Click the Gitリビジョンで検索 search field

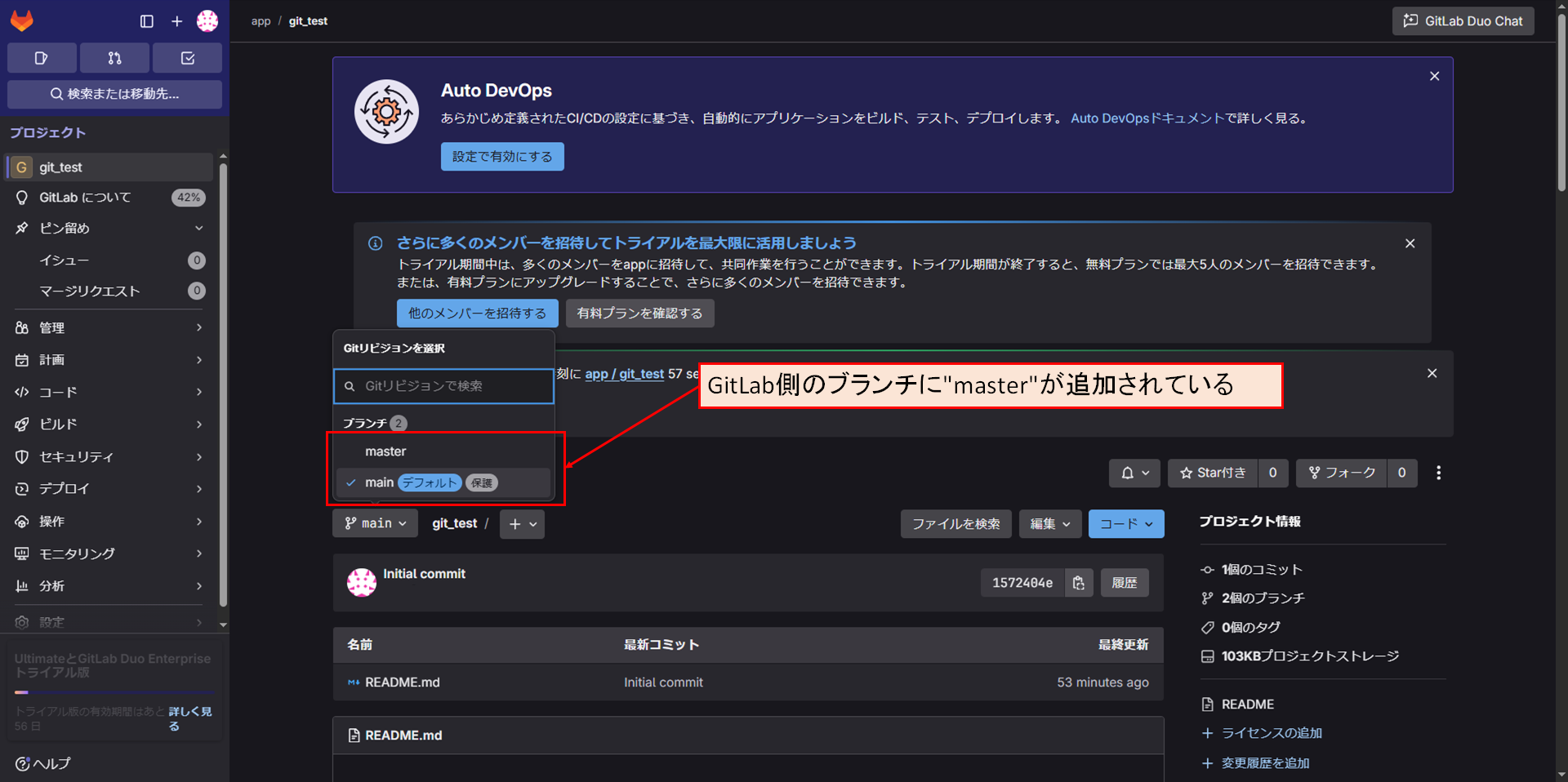(x=443, y=386)
